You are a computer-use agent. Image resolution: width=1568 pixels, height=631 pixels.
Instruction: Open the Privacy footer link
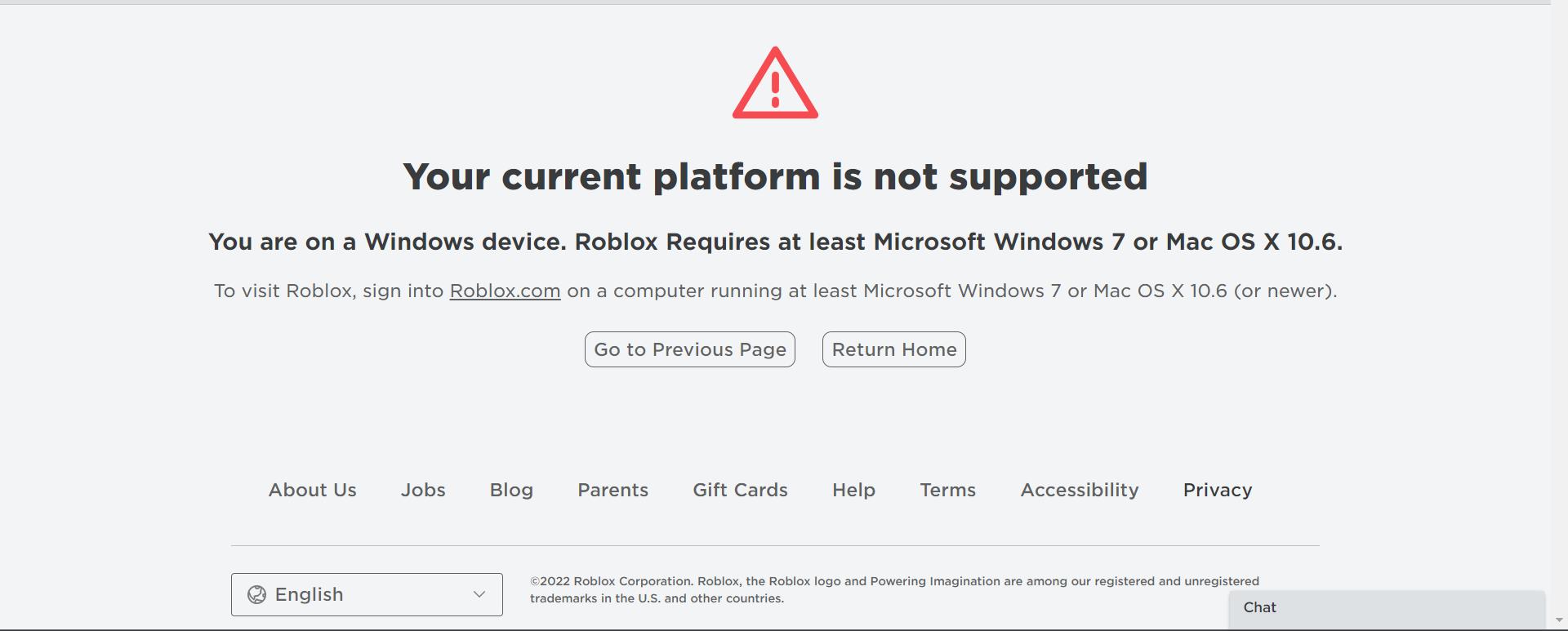pos(1218,490)
